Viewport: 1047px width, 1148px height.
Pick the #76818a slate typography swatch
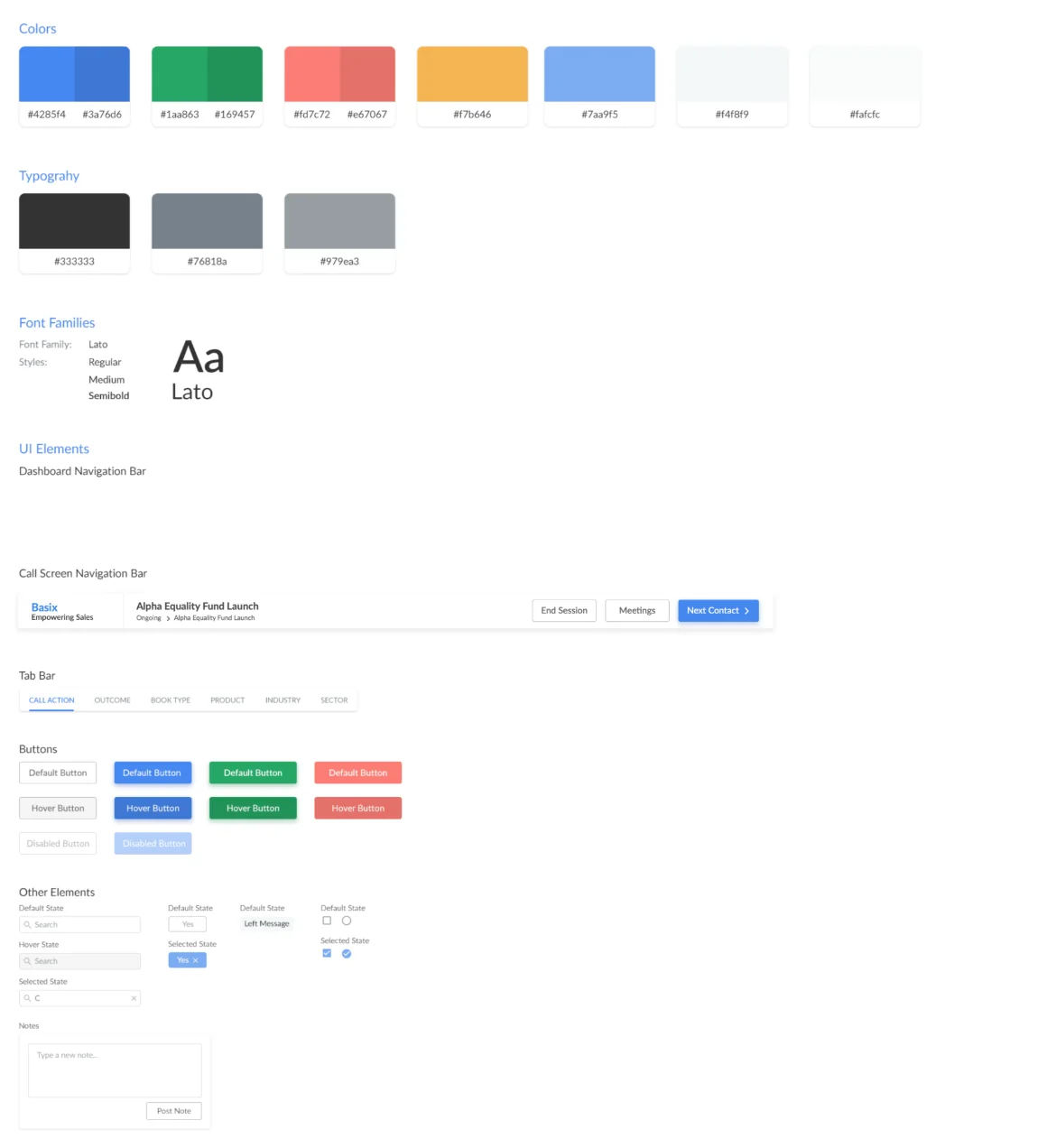[x=207, y=221]
